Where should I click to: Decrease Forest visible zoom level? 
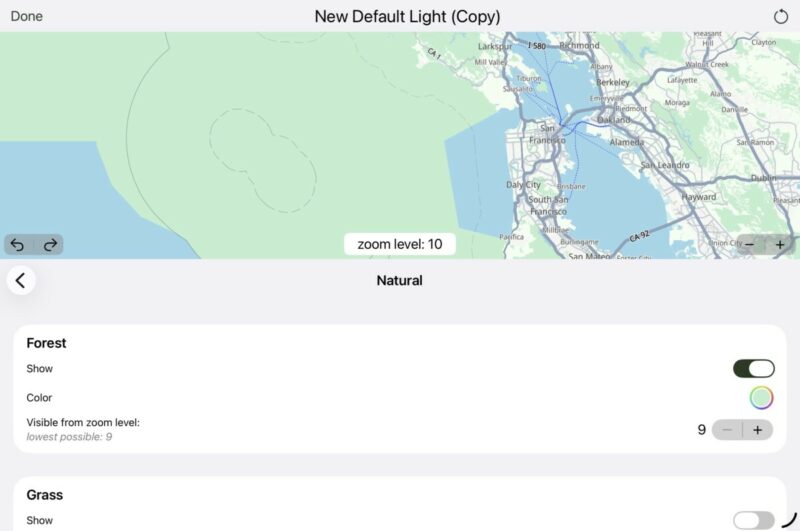pyautogui.click(x=727, y=430)
